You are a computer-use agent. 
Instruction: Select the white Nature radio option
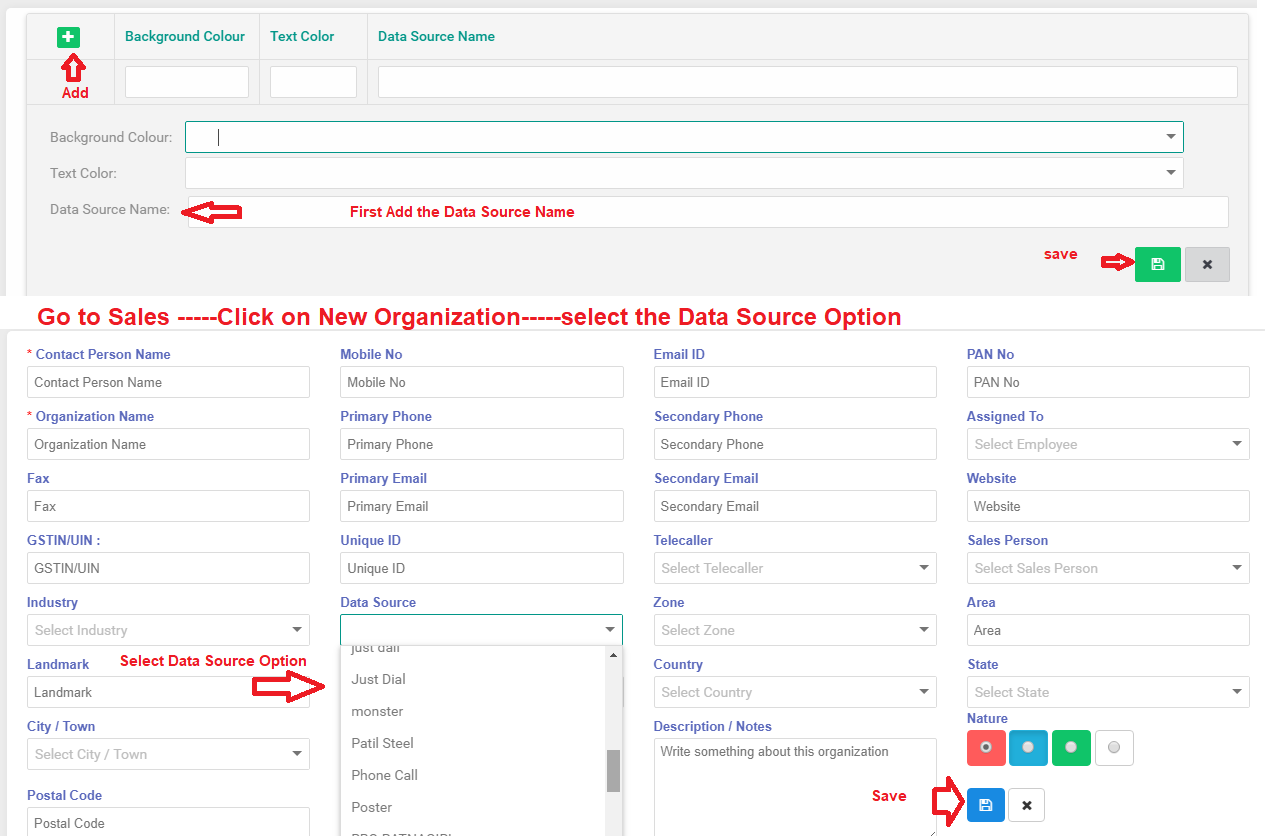tap(1114, 747)
